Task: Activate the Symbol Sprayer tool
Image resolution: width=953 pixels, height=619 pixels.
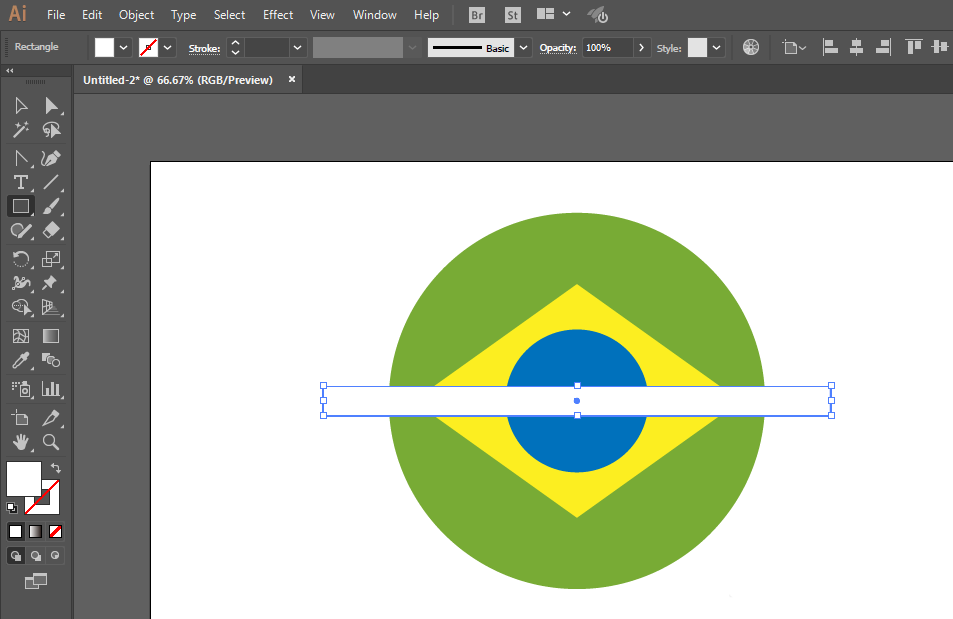Action: pos(21,389)
